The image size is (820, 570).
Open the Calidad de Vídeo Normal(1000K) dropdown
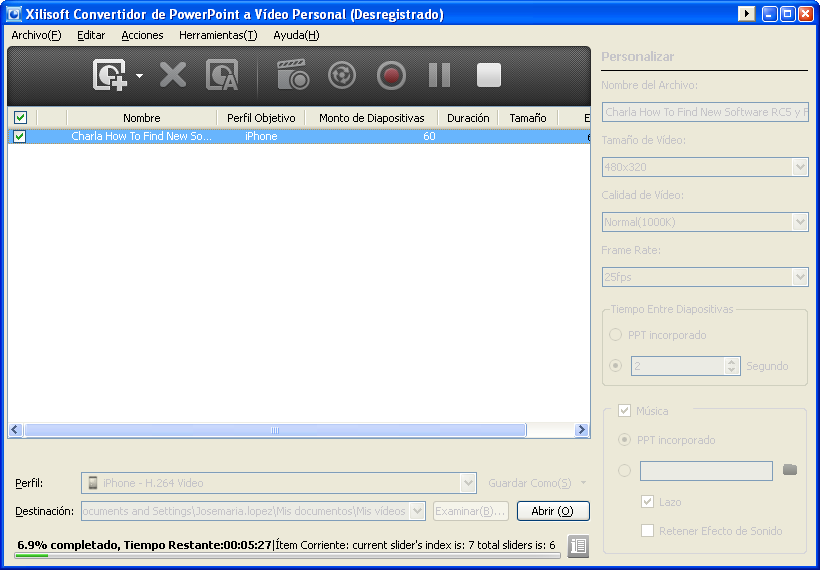tap(800, 222)
